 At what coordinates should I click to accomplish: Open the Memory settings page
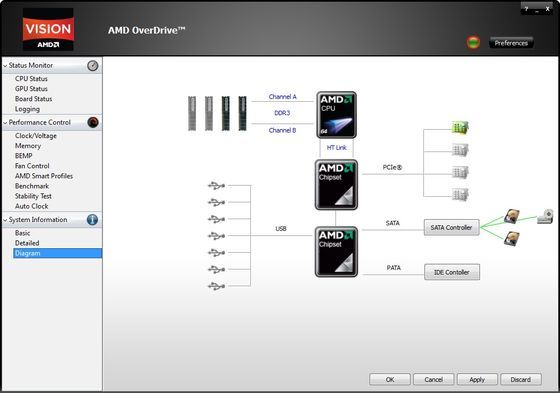(28, 146)
